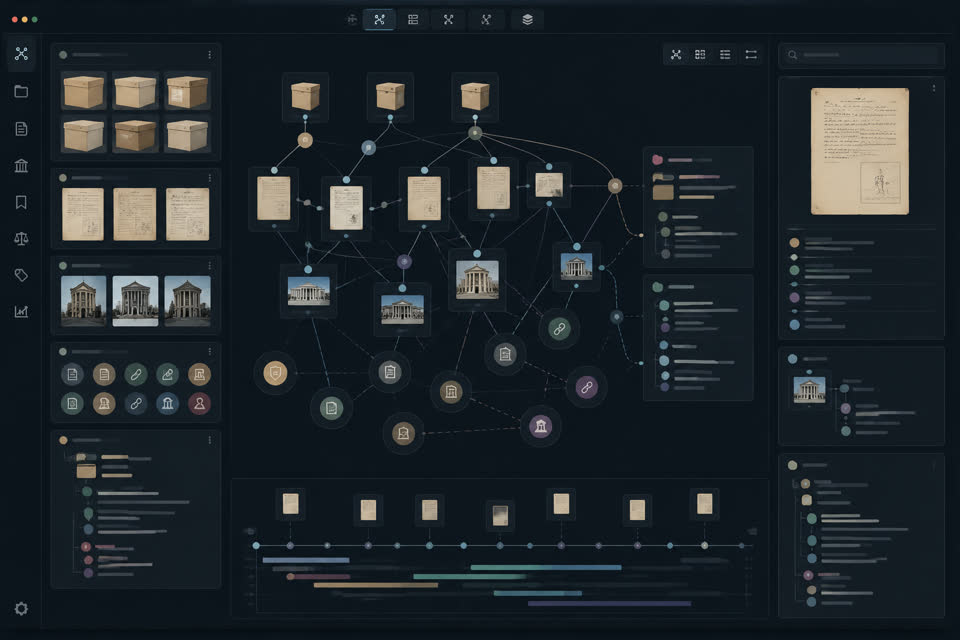Switch canvas to timeline layout view

point(751,55)
